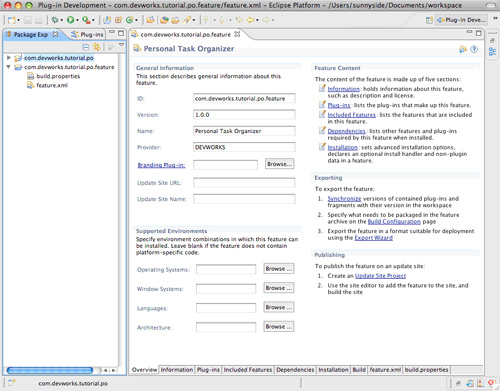
Task: Click the Open Plug-in Artifact icon
Action: point(150,20)
